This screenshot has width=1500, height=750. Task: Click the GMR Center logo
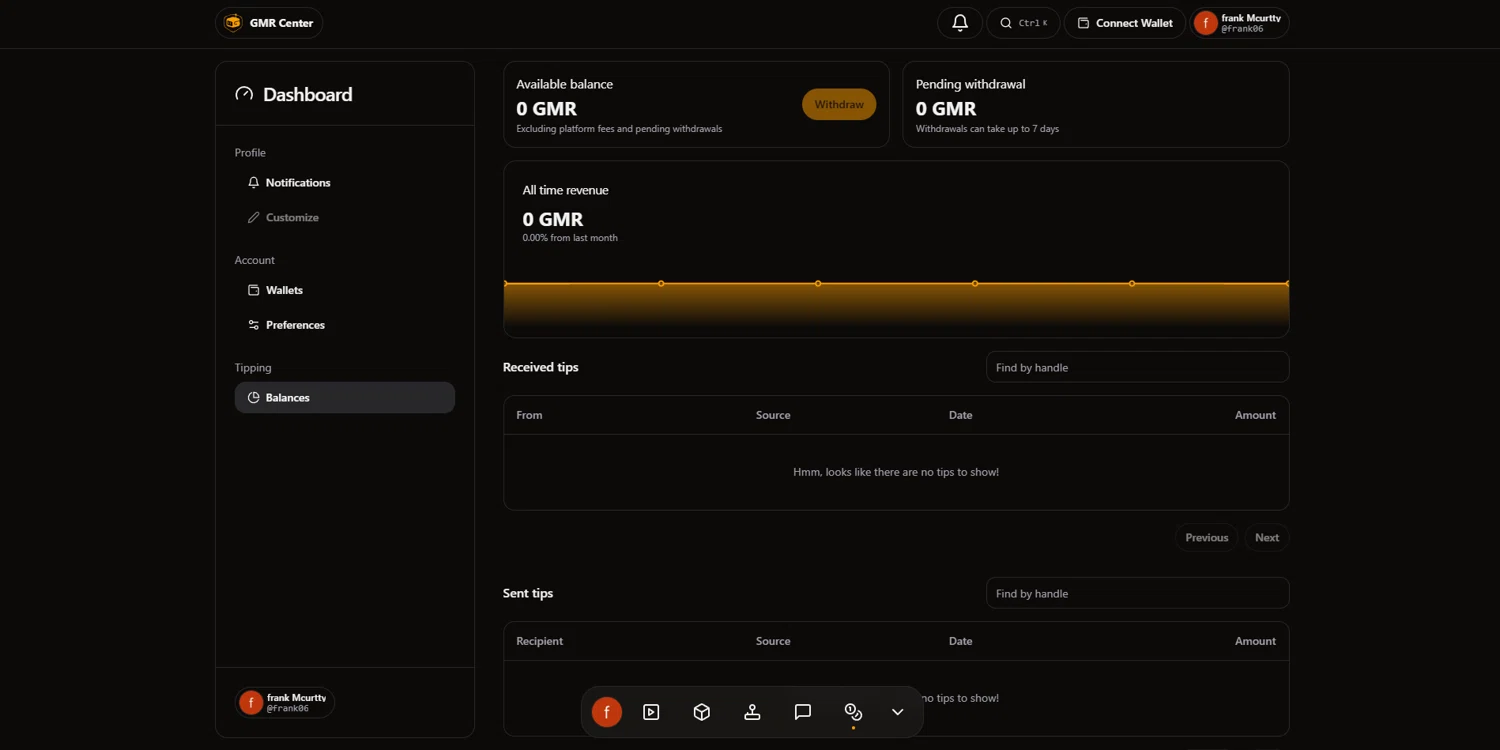269,23
